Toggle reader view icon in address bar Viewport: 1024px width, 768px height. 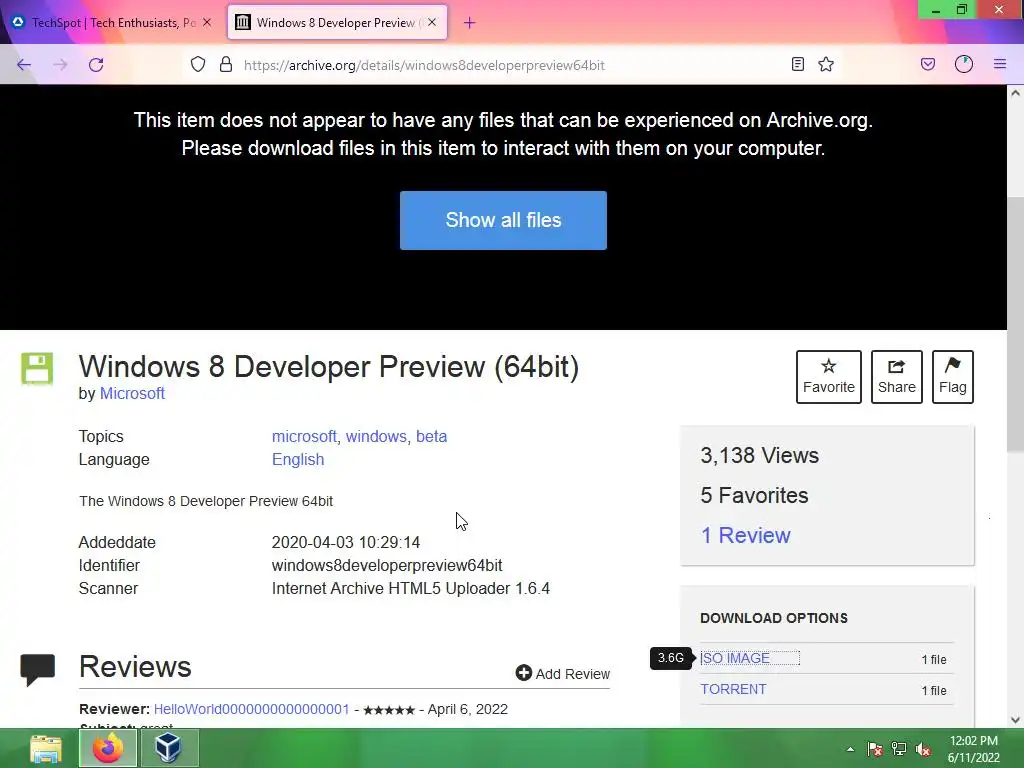[x=797, y=64]
